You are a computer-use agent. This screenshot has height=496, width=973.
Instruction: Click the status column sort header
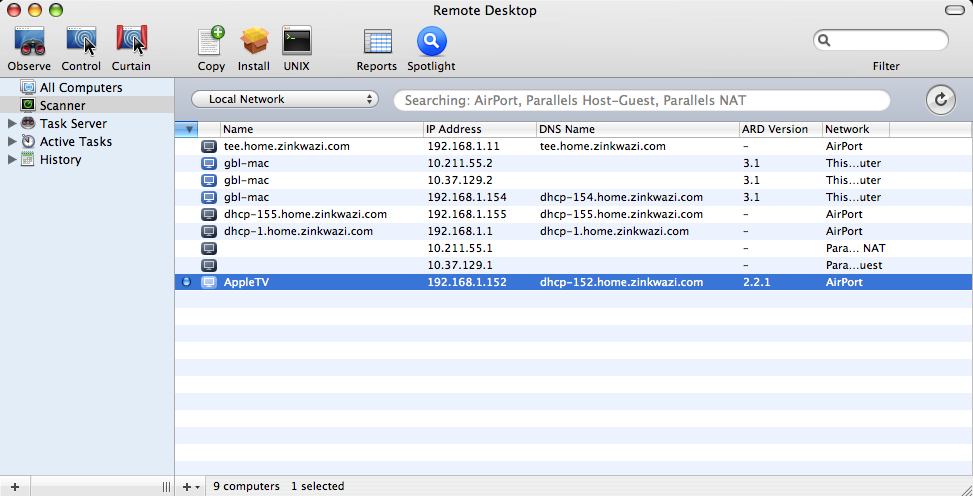(x=186, y=130)
